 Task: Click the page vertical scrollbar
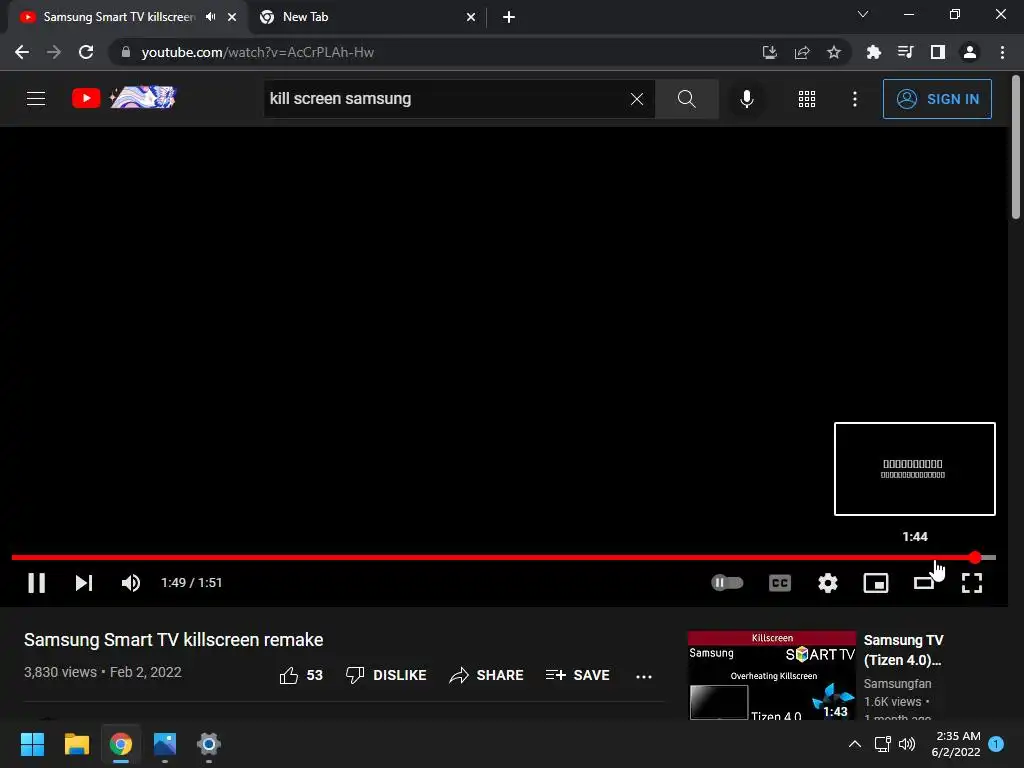click(1016, 149)
